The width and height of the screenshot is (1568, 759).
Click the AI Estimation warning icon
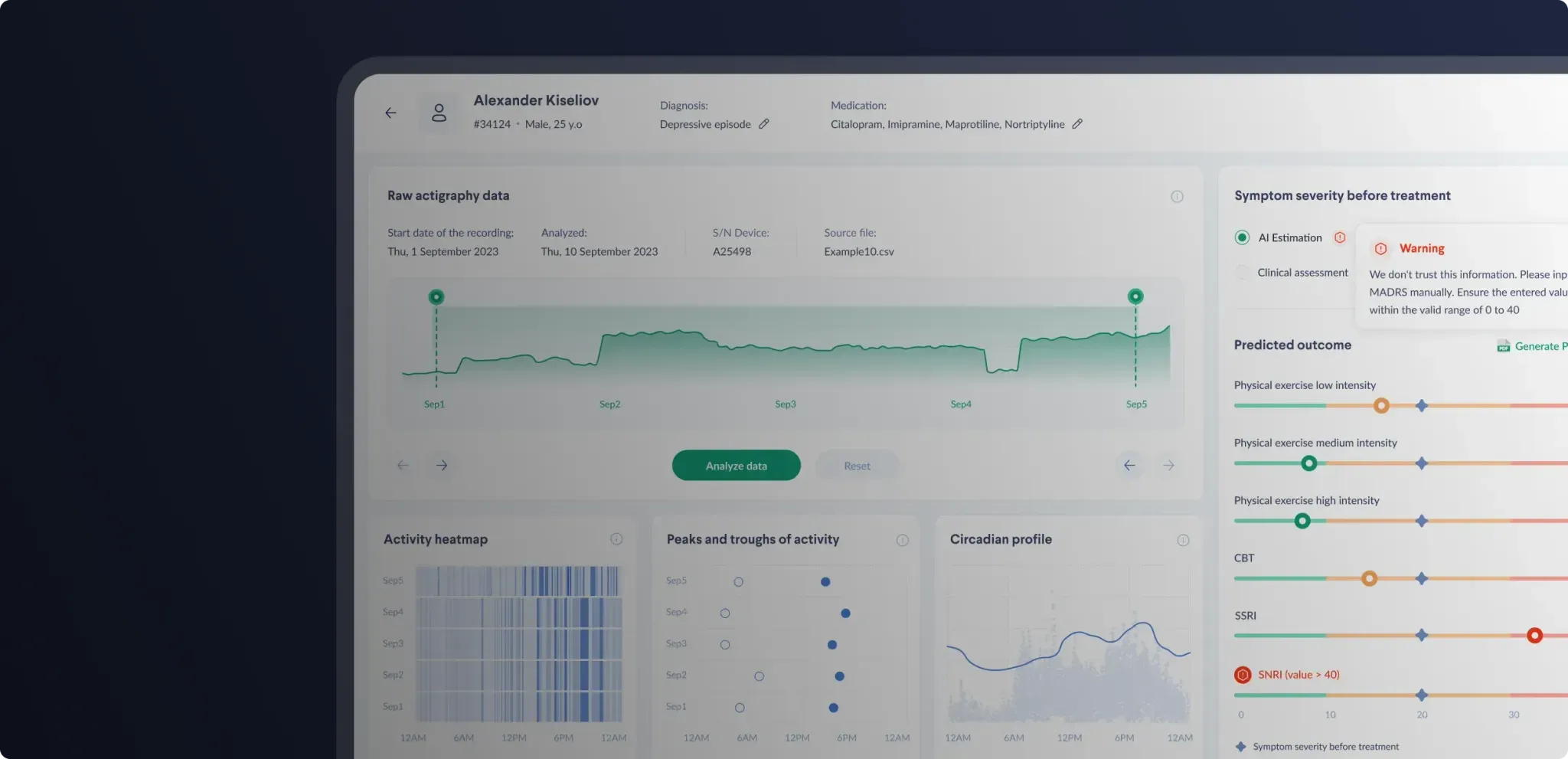1340,237
